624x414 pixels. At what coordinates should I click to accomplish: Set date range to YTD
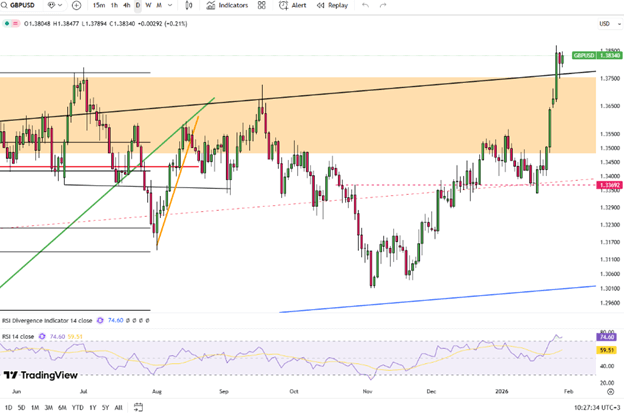[77, 408]
